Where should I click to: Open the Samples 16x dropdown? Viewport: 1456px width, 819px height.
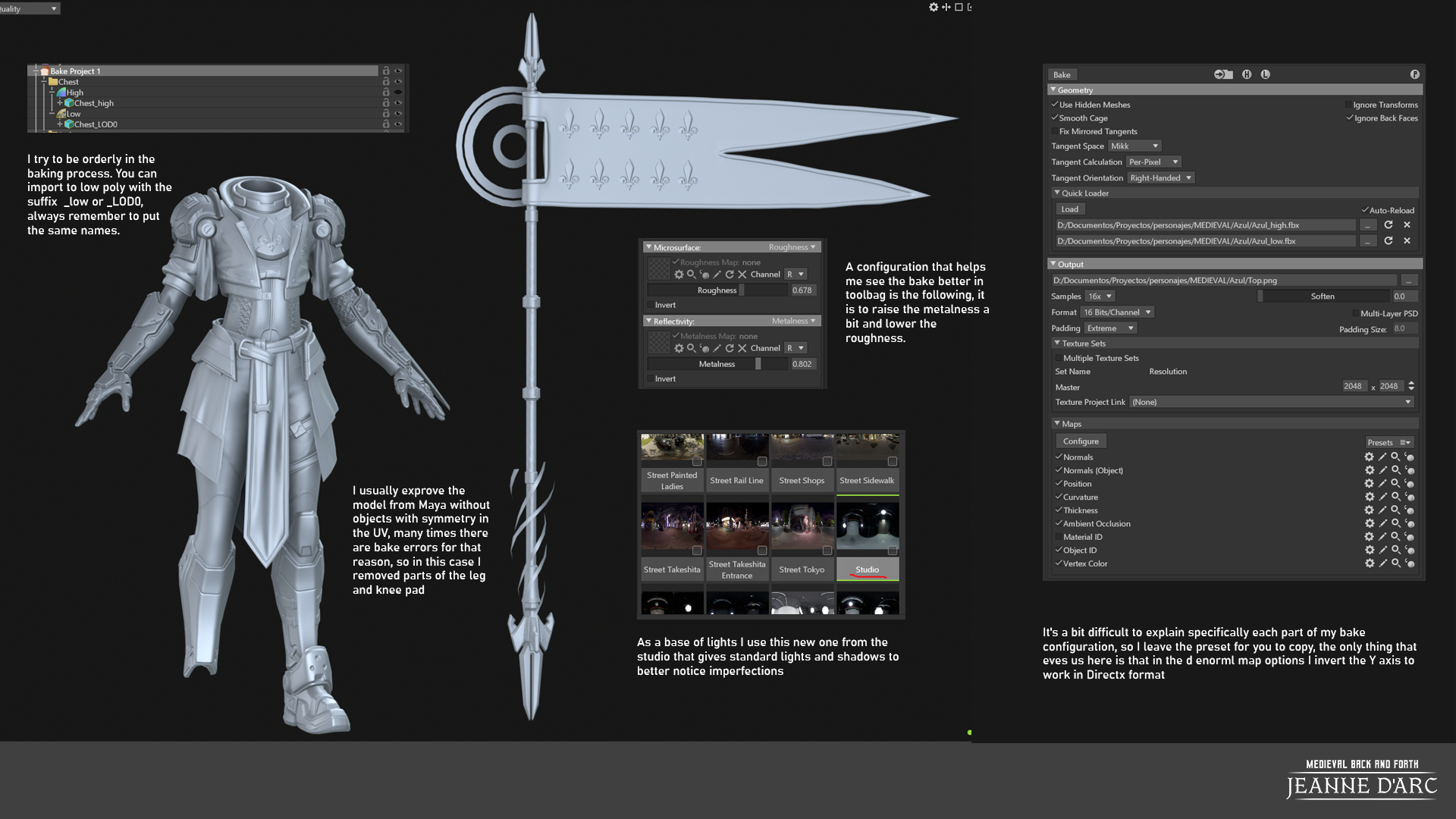(x=1100, y=297)
